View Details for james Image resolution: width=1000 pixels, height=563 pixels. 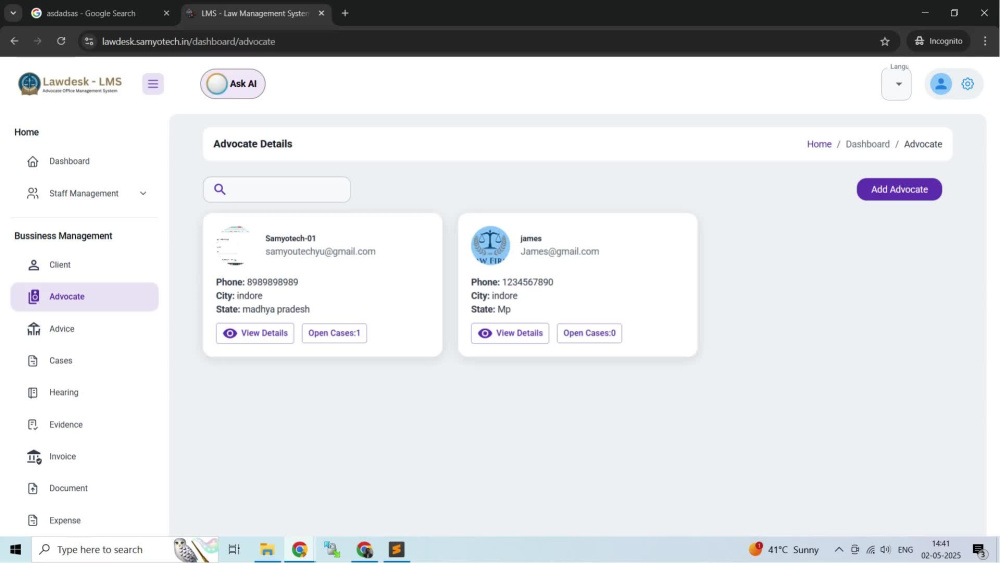click(510, 333)
